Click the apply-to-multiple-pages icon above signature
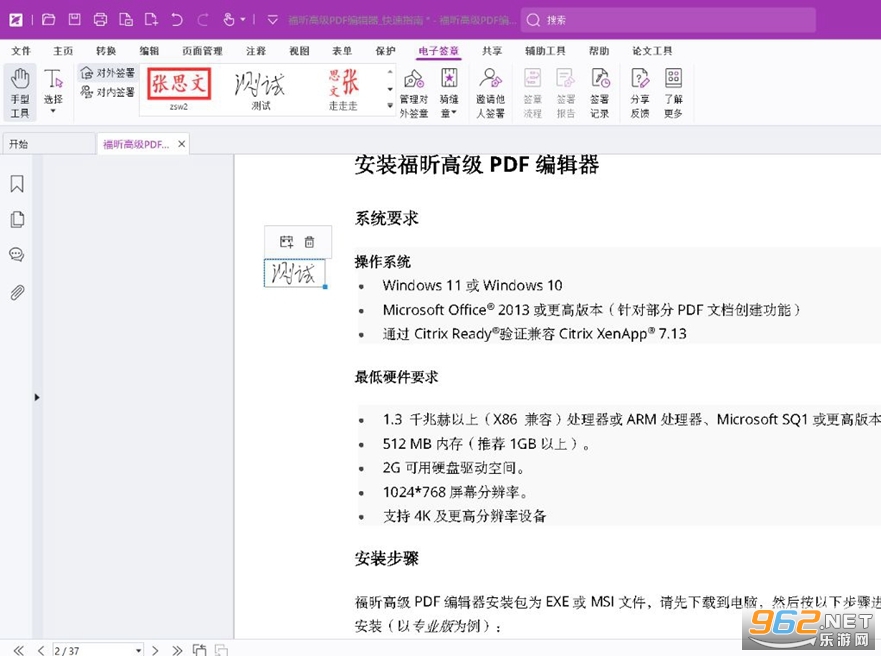The image size is (881, 656). (x=287, y=242)
